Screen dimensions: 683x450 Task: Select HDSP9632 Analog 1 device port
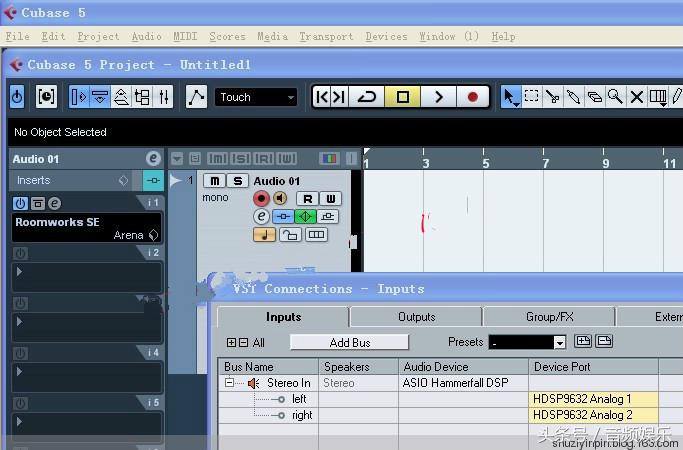coord(593,399)
